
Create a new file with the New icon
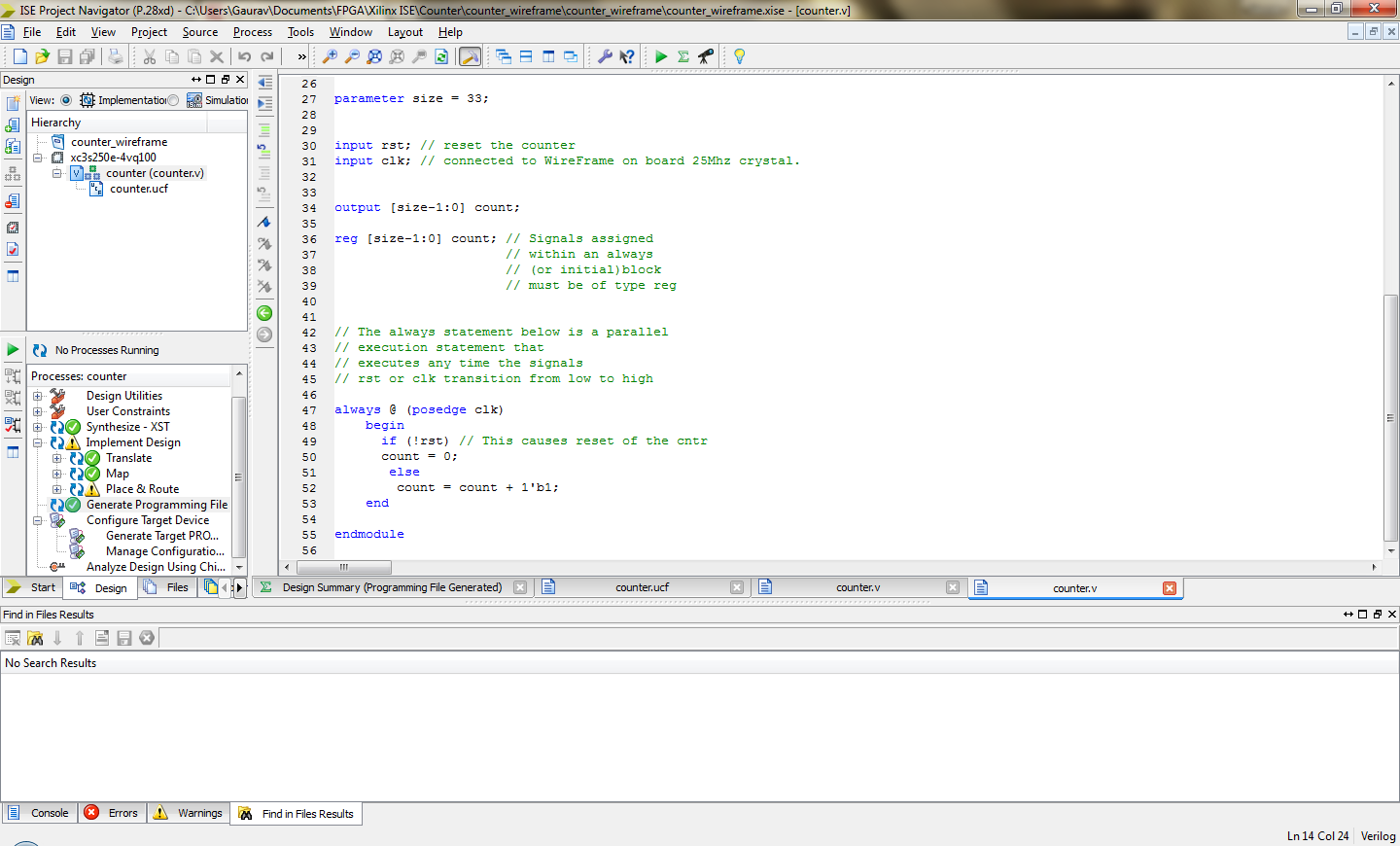[17, 55]
